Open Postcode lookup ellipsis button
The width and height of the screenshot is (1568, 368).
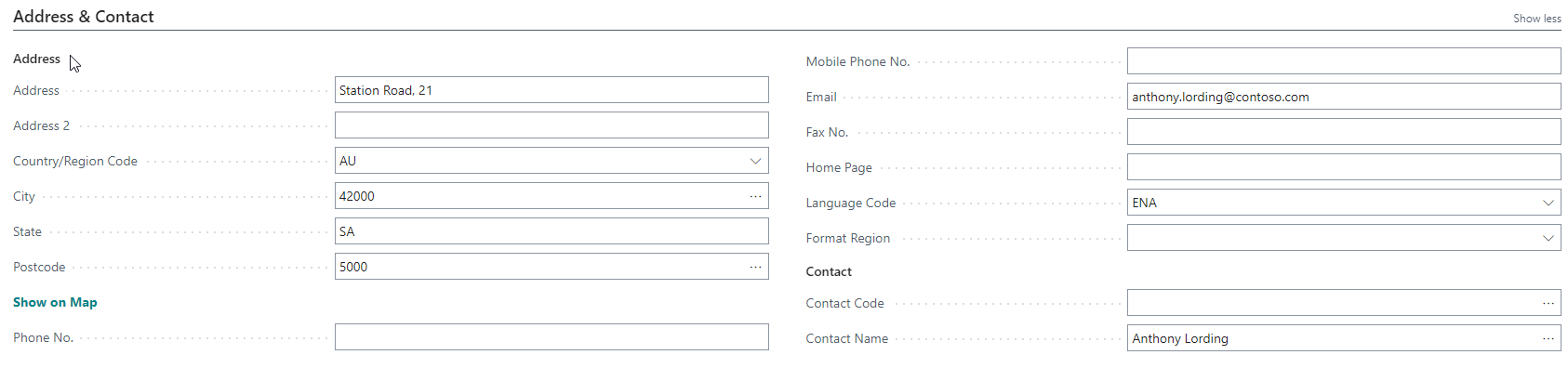755,267
